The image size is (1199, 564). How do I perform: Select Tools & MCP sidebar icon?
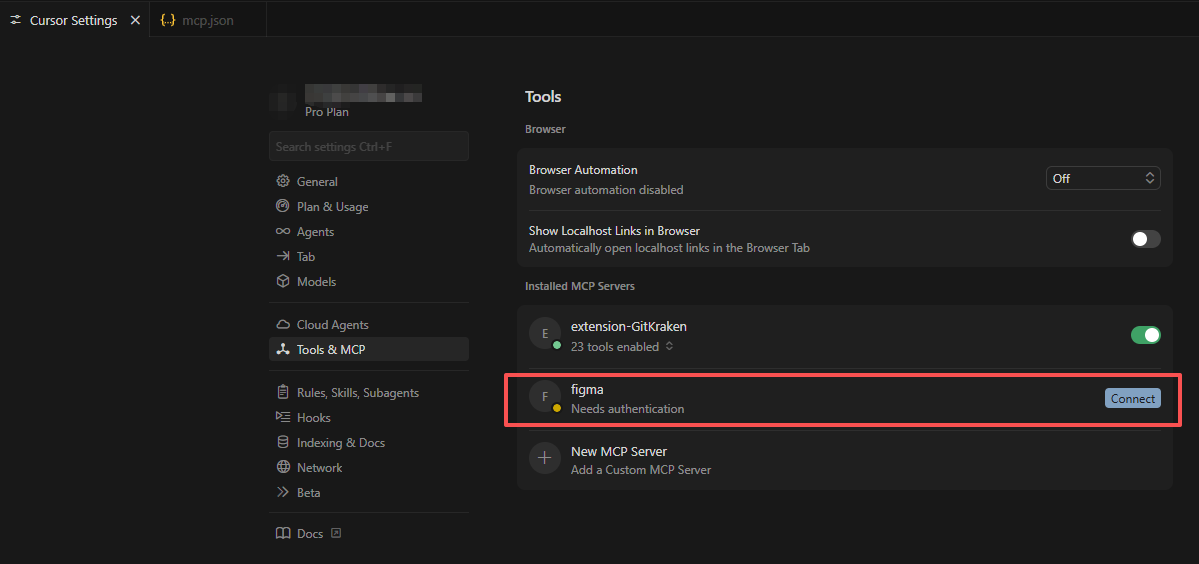click(283, 349)
